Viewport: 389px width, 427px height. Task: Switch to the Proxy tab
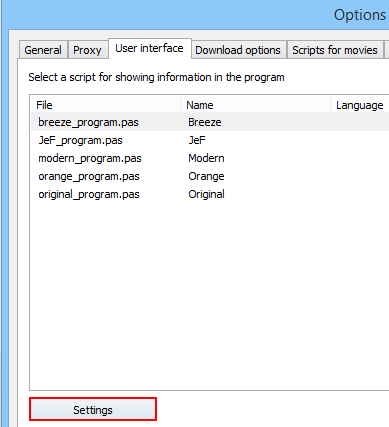(x=87, y=50)
